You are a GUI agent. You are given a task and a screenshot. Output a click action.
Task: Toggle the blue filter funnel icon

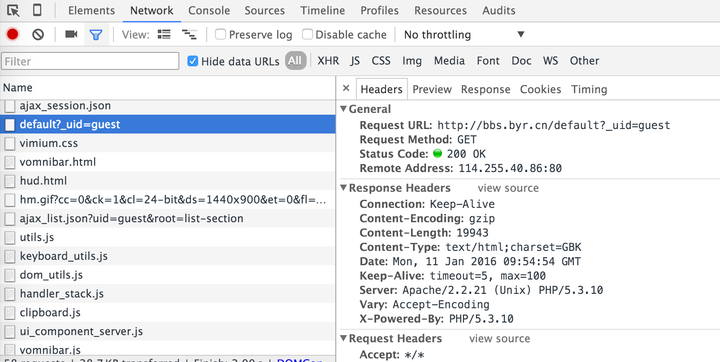(96, 34)
